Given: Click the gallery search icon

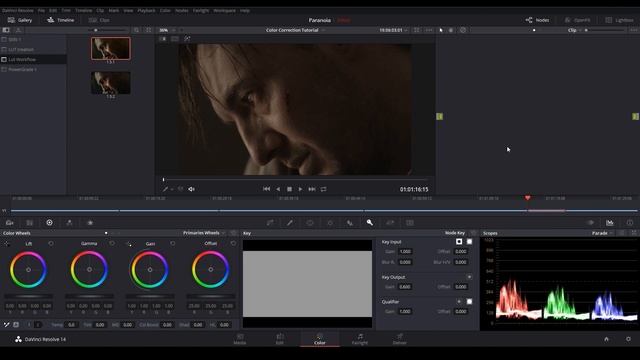Looking at the screenshot, I should [136, 30].
